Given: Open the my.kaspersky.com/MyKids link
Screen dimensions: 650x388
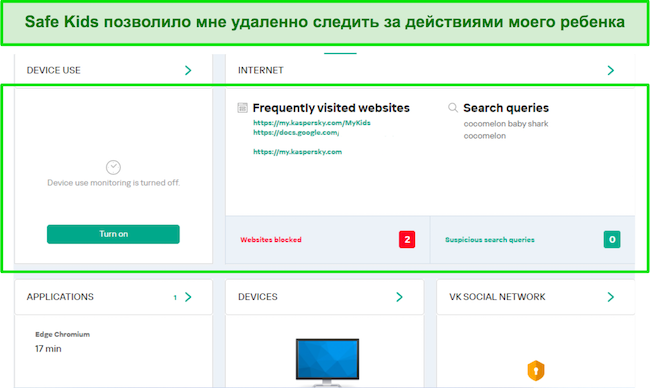Looking at the screenshot, I should [x=312, y=123].
